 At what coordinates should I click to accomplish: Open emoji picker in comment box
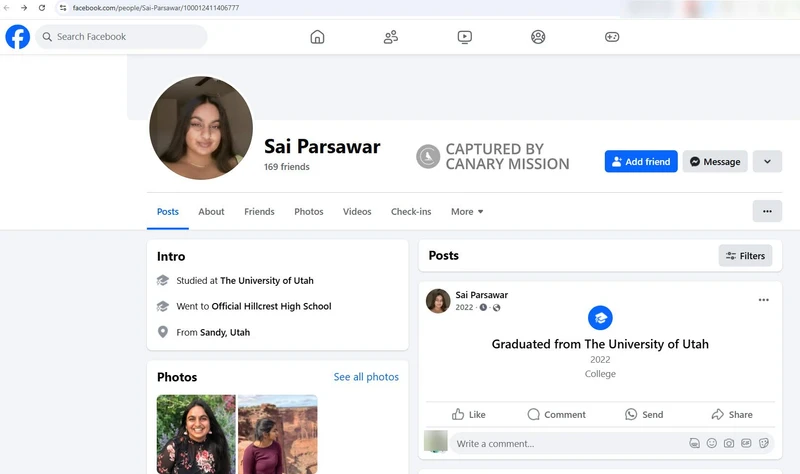pos(712,443)
